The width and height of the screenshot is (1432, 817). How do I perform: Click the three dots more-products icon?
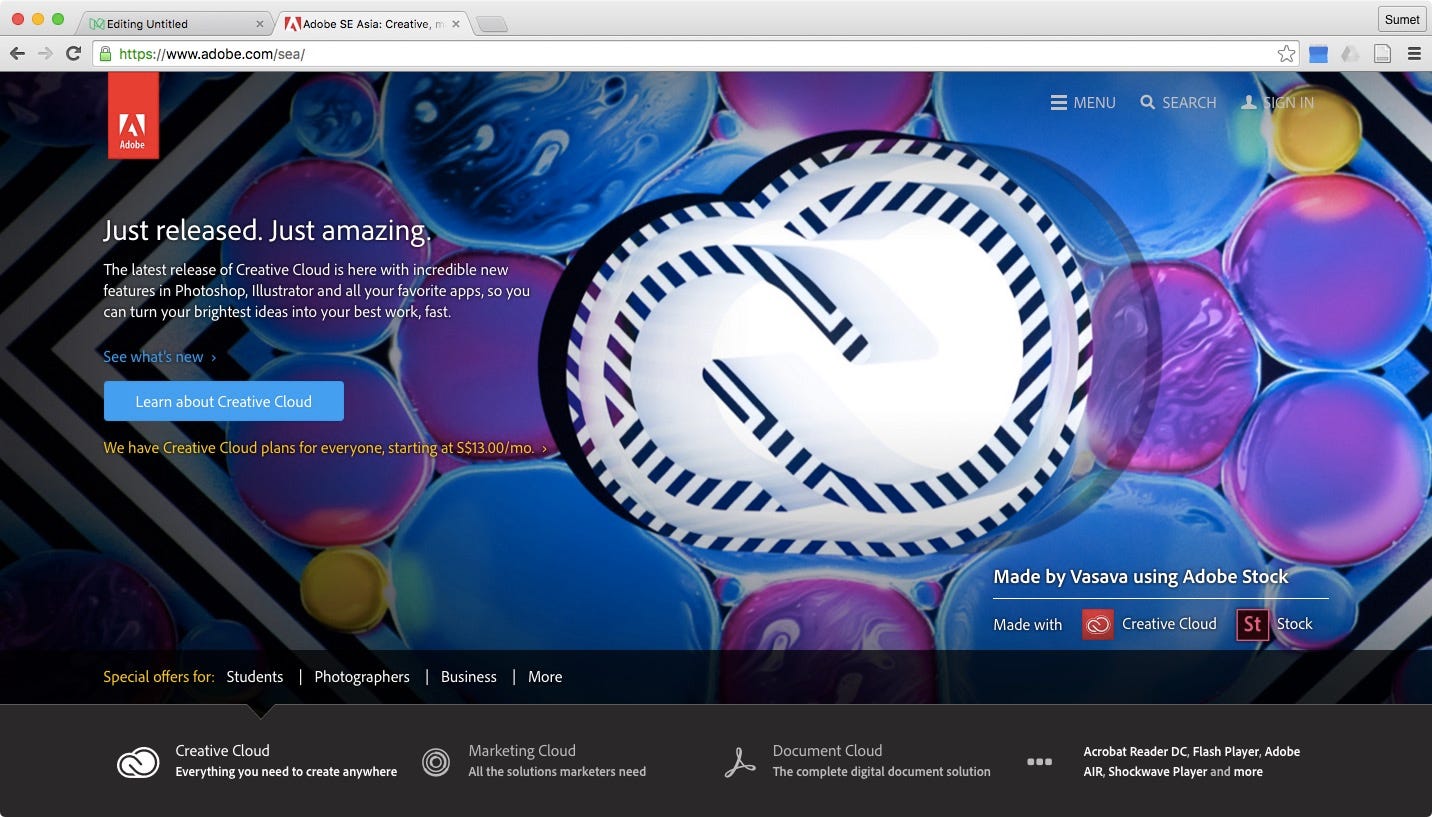pyautogui.click(x=1039, y=762)
